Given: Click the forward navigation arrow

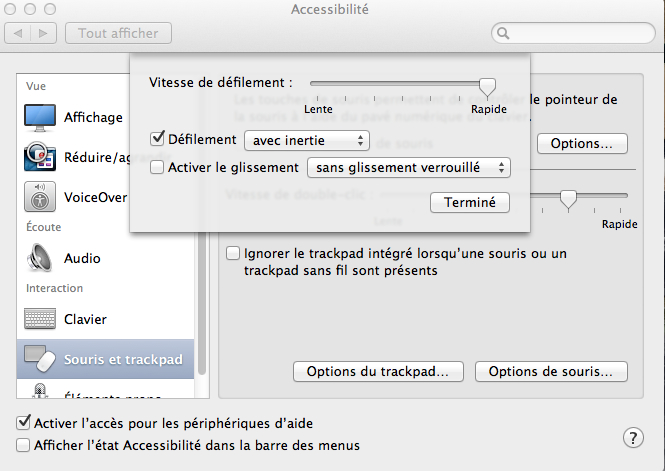Looking at the screenshot, I should click(x=43, y=33).
